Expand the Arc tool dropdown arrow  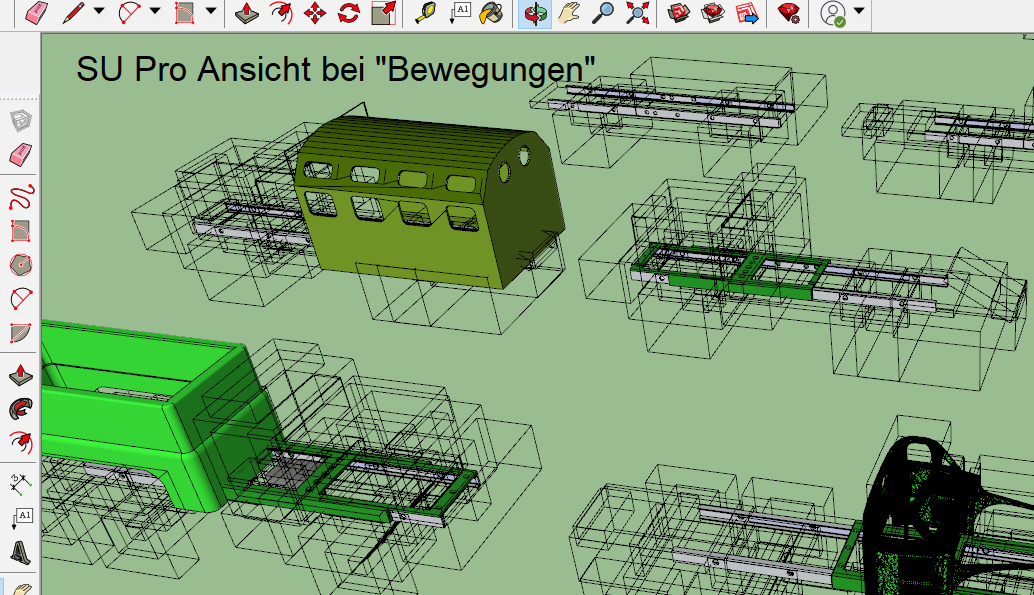click(155, 13)
